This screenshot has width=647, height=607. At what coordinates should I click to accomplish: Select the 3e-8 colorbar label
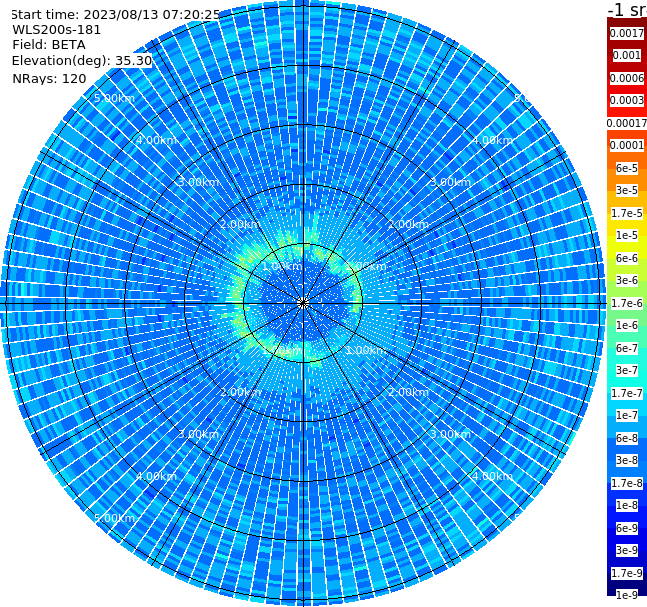coord(627,460)
